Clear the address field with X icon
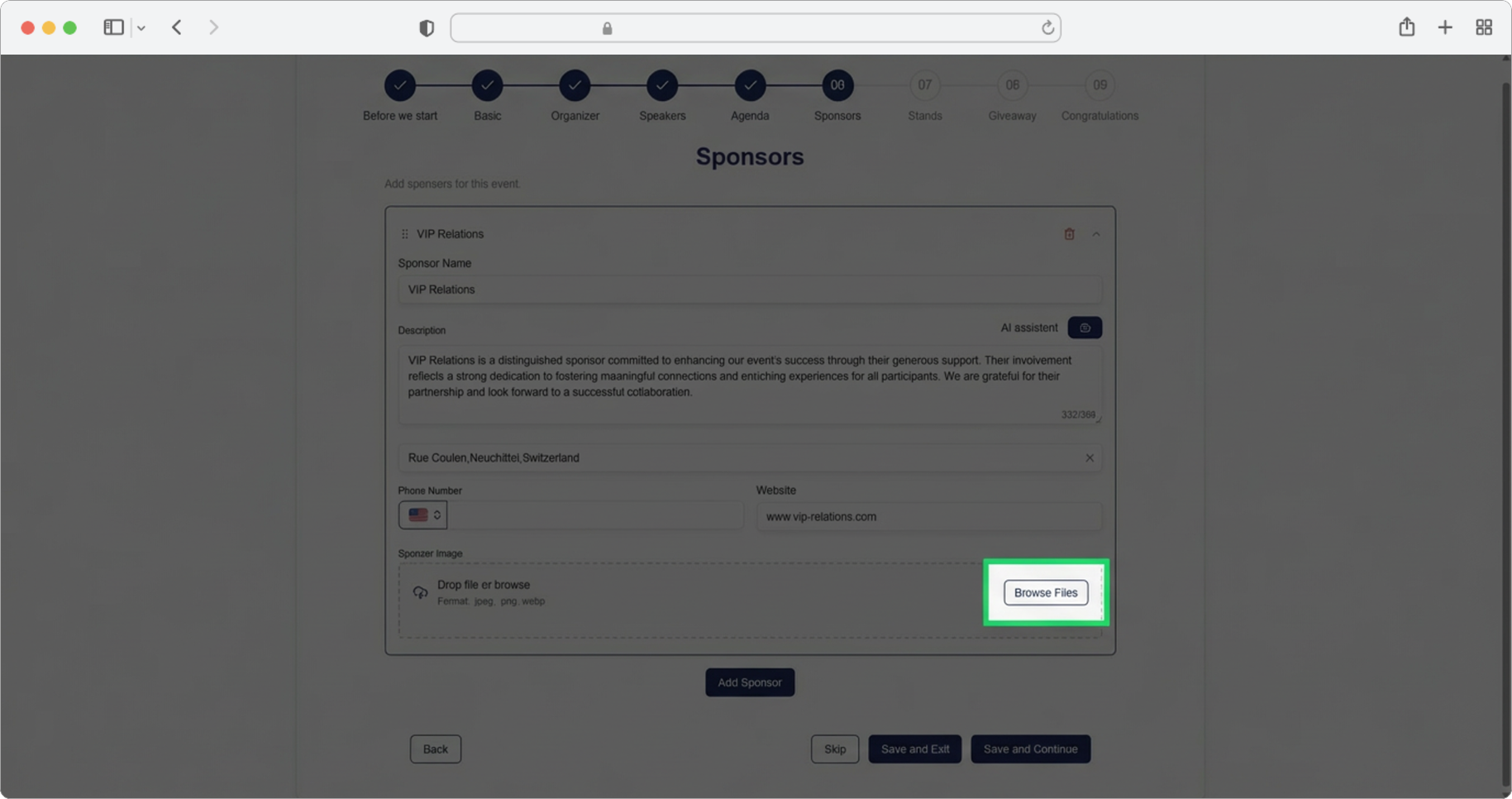This screenshot has height=799, width=1512. click(1090, 457)
